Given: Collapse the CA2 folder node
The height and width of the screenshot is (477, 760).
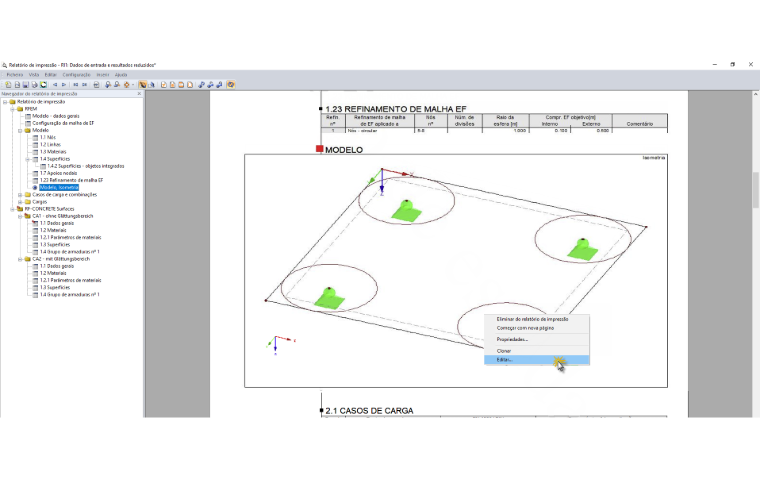Looking at the screenshot, I should [20, 259].
